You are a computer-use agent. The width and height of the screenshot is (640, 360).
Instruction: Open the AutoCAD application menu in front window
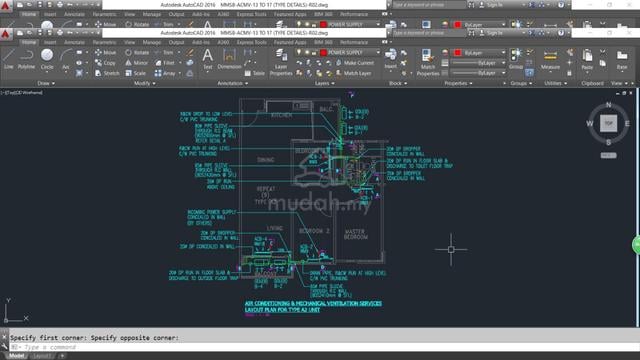click(x=5, y=34)
